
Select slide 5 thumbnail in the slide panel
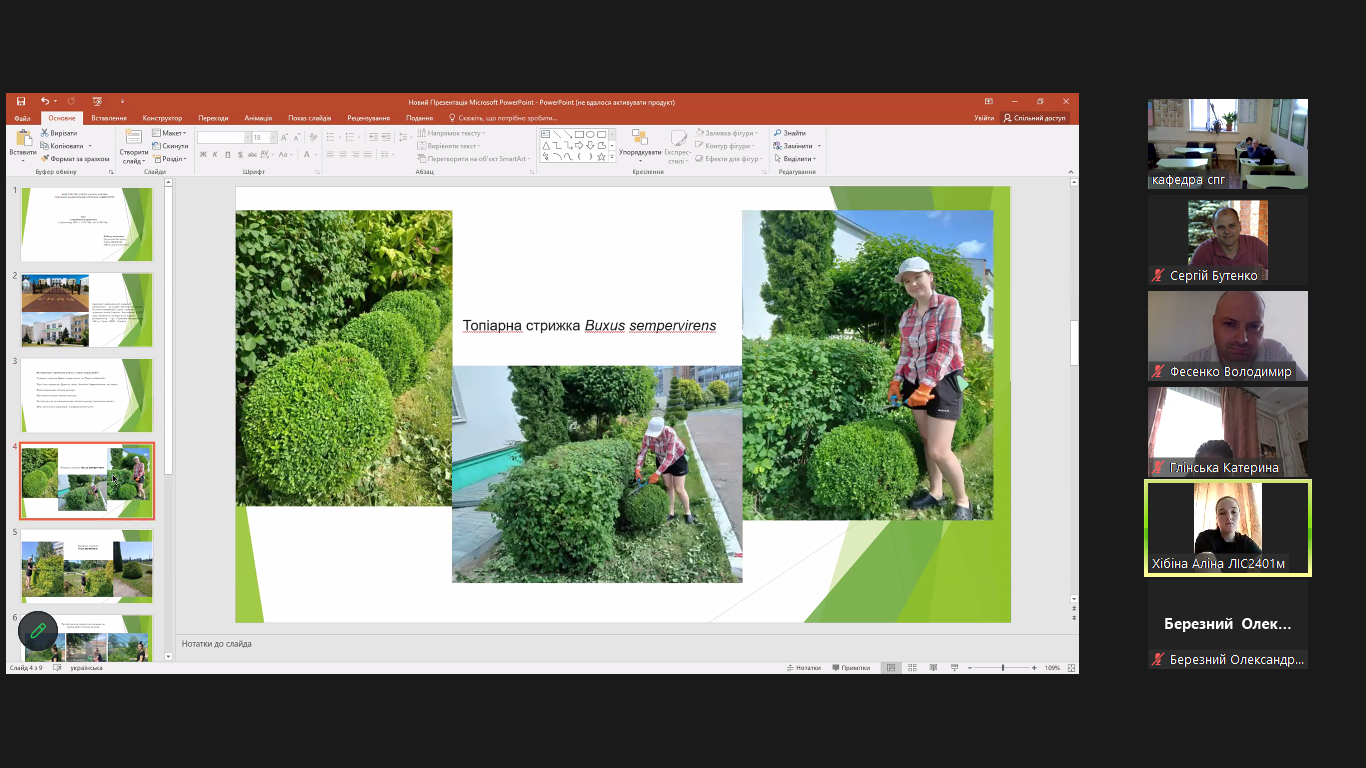click(x=87, y=565)
